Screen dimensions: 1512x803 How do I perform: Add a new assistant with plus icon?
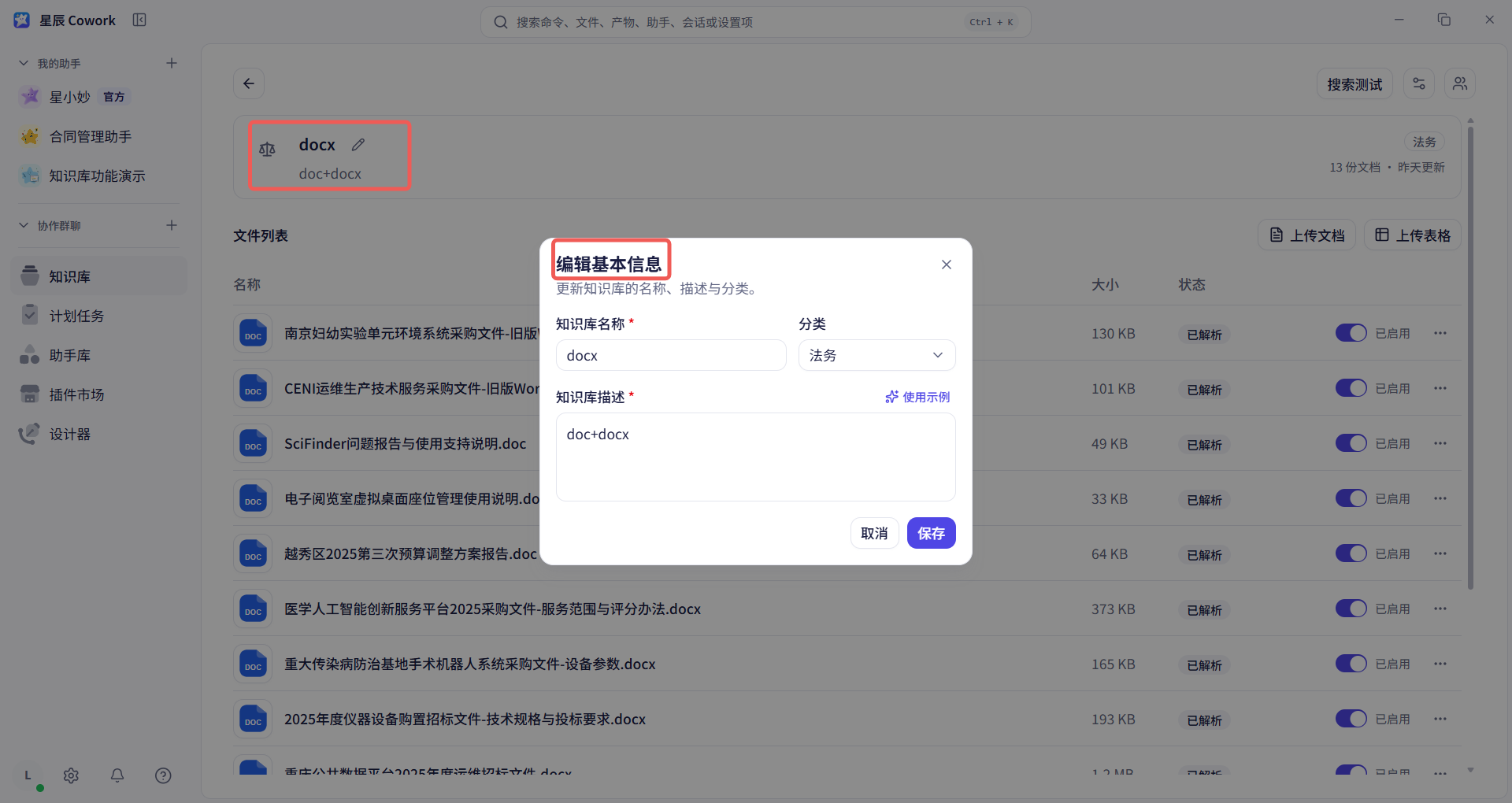click(x=172, y=63)
